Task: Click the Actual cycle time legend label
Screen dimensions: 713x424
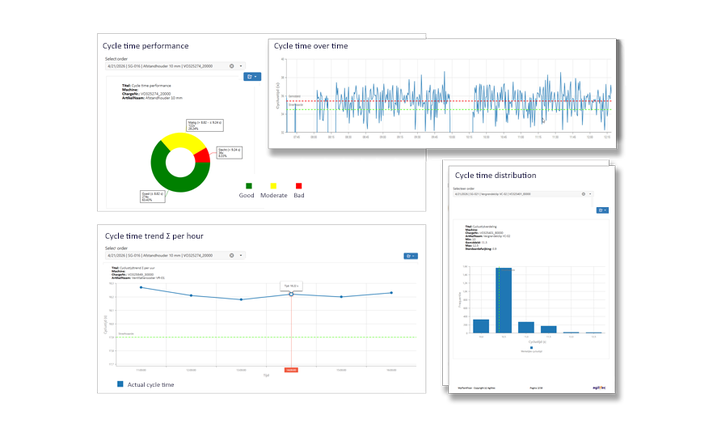Action: point(151,384)
